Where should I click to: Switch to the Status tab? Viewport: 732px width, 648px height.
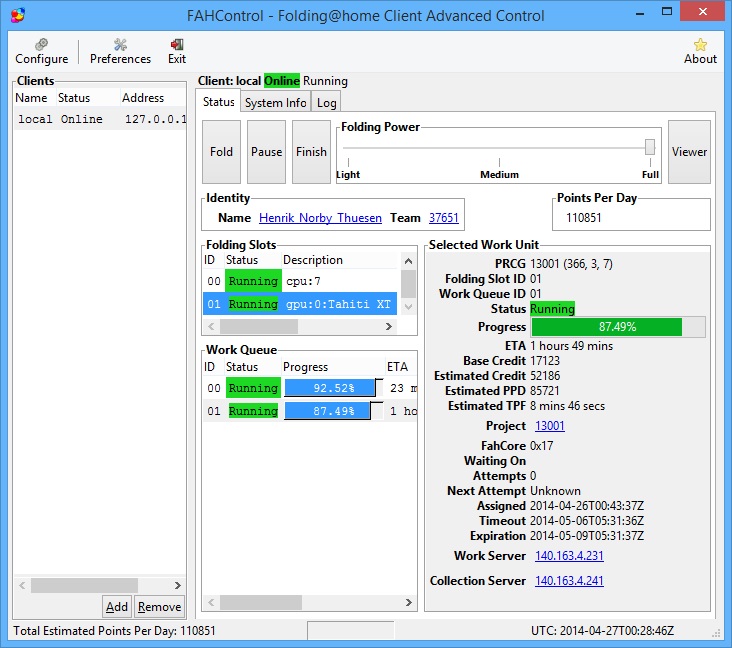pos(218,102)
